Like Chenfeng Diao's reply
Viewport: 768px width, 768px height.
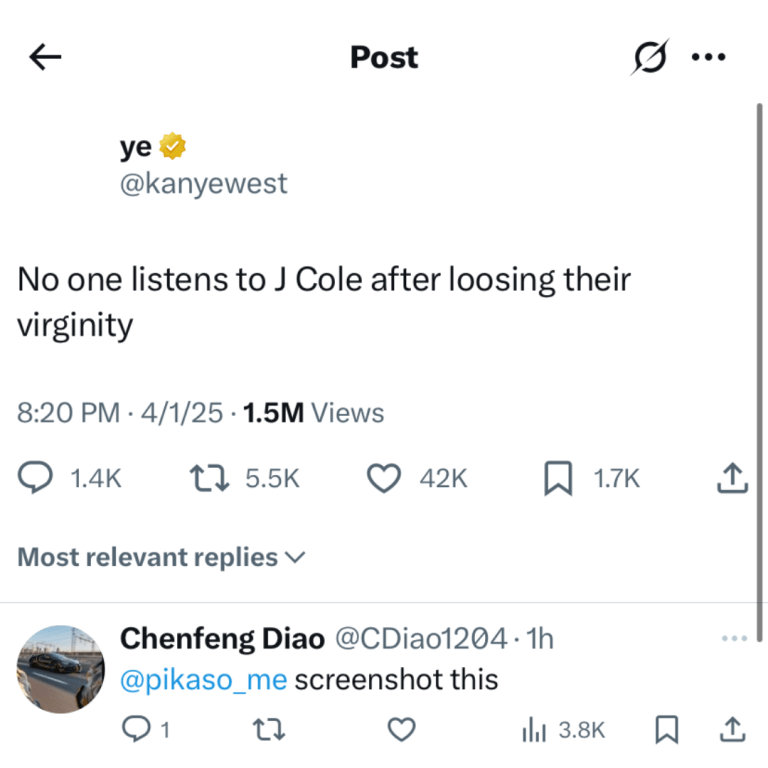[x=401, y=731]
